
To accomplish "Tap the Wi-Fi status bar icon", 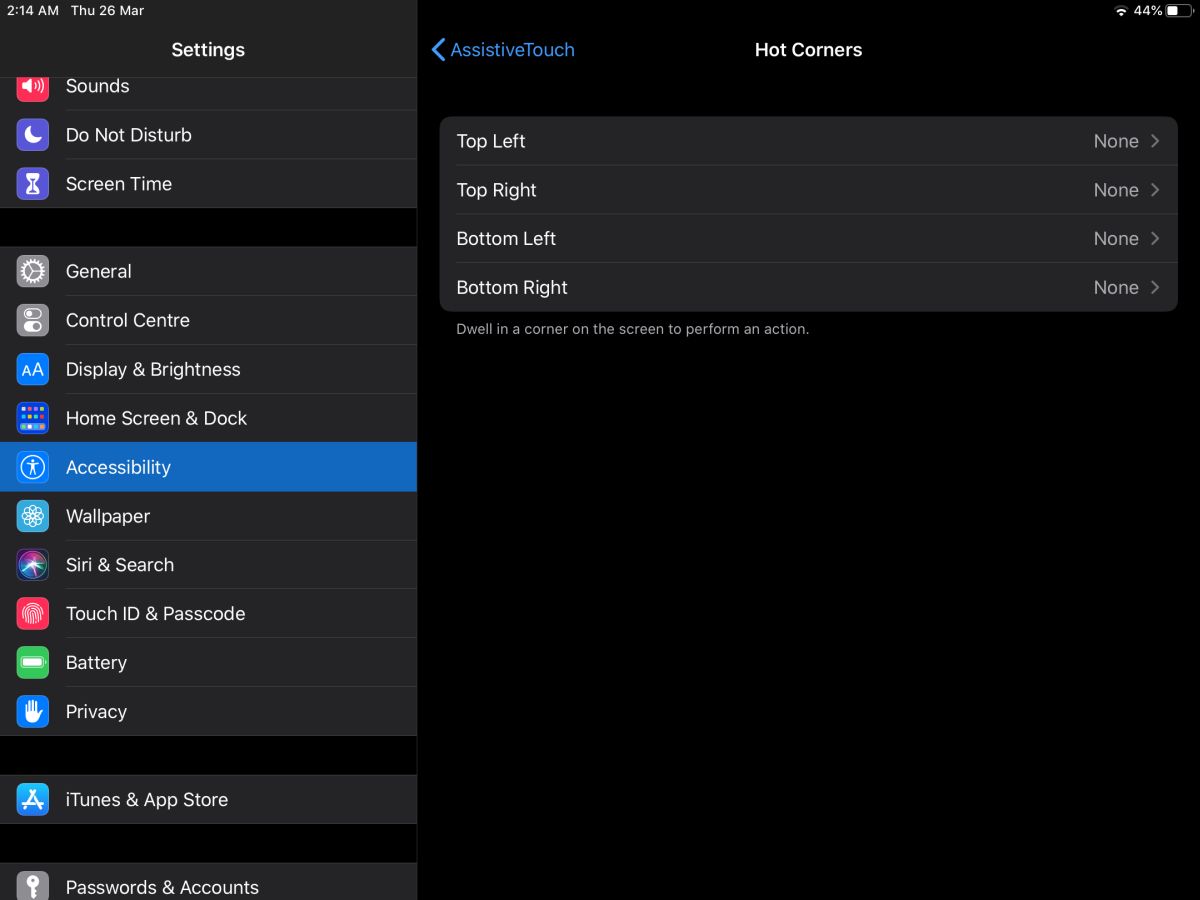I will pos(1121,11).
